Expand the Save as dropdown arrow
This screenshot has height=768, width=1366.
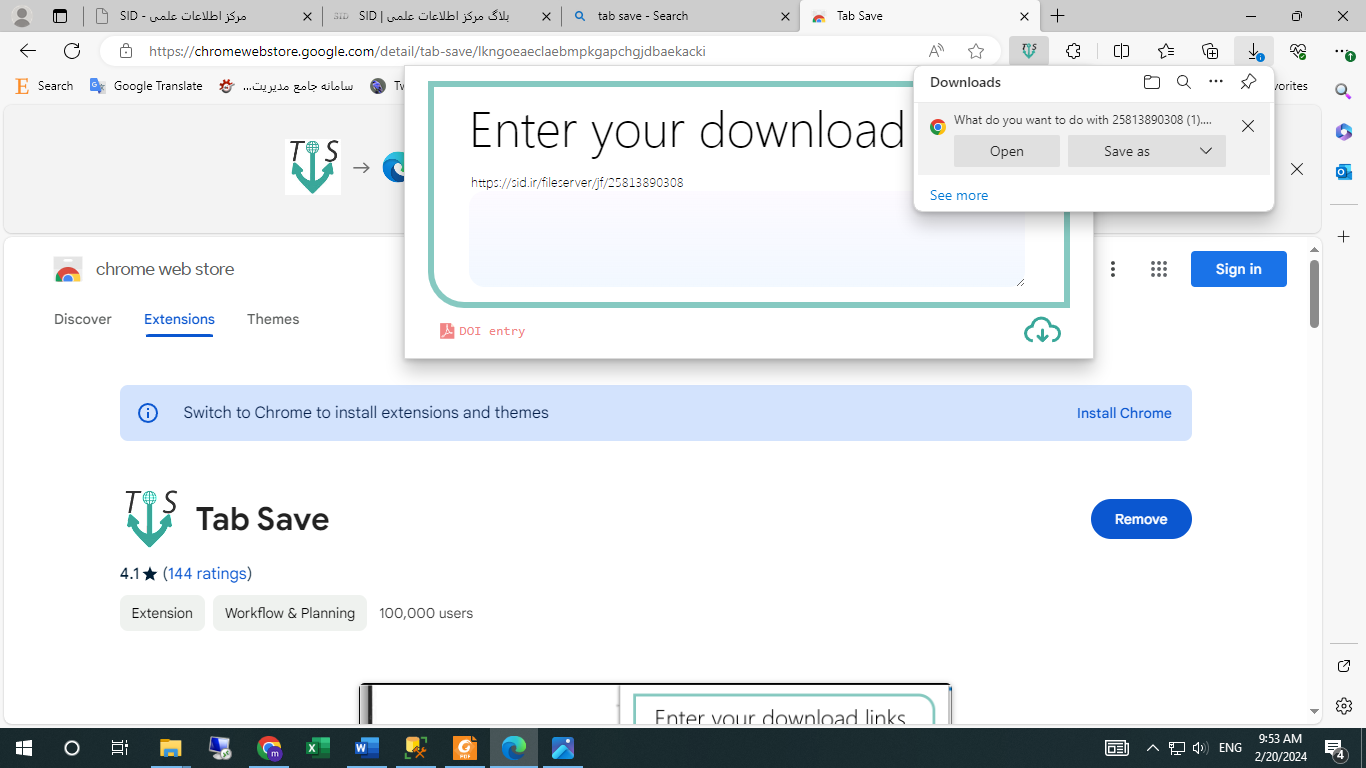point(1206,151)
